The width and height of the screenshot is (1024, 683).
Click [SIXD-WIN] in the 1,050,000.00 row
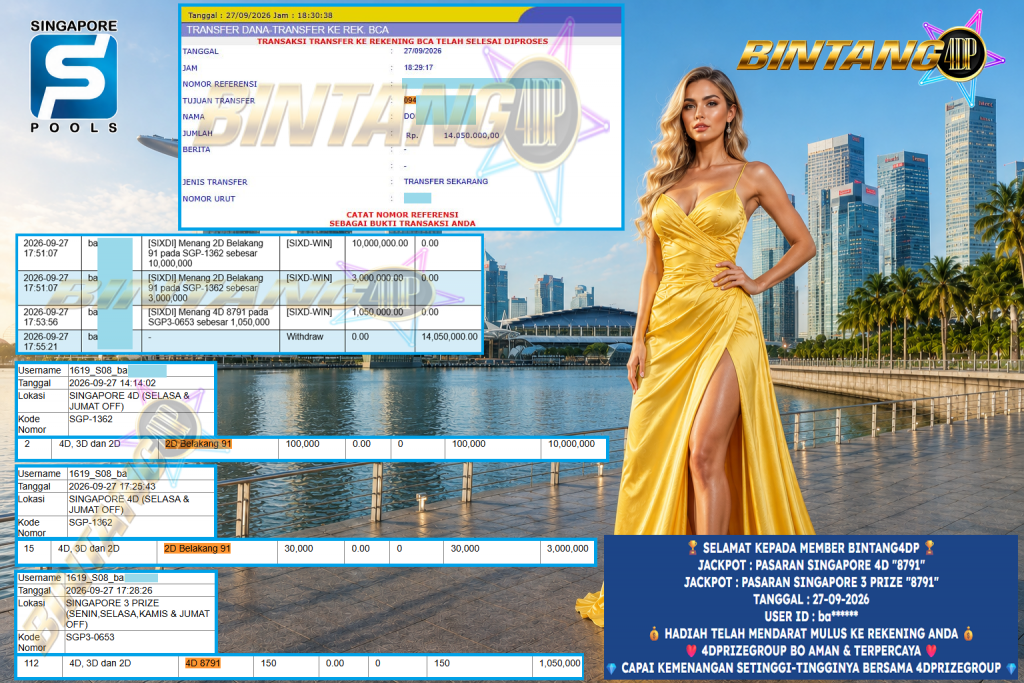(309, 312)
